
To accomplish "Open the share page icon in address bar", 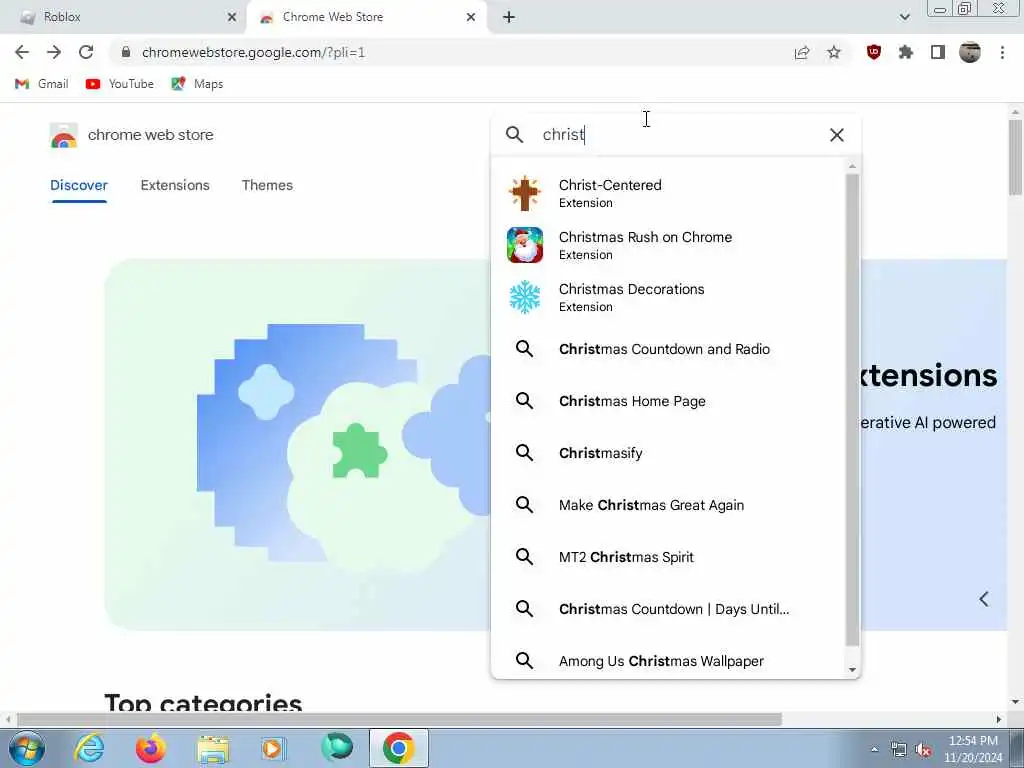I will [x=802, y=52].
